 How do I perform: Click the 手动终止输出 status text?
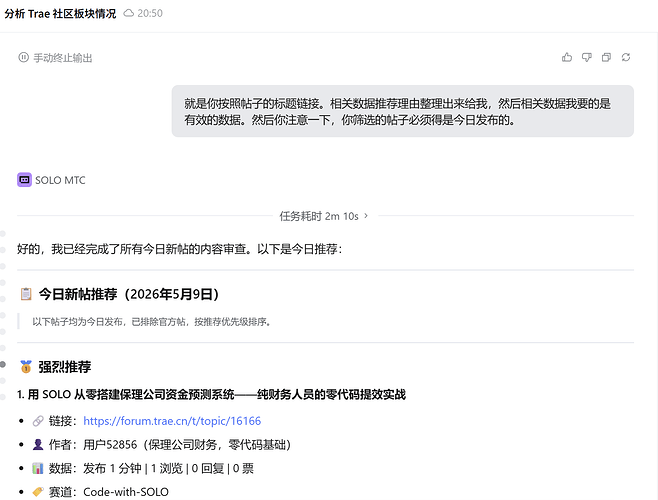click(63, 58)
